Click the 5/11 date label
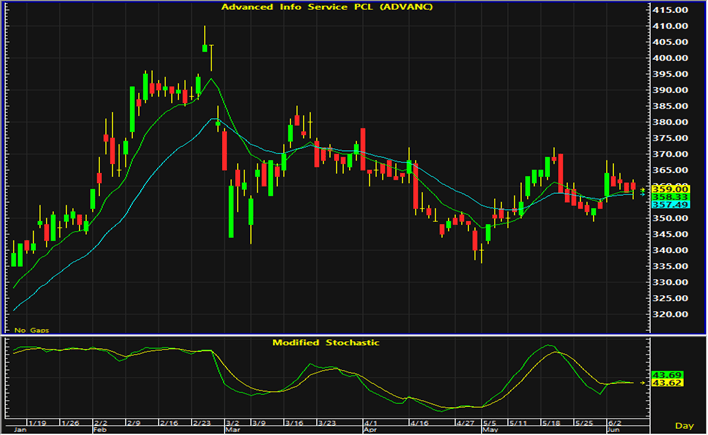This screenshot has height=435, width=708. pyautogui.click(x=518, y=423)
